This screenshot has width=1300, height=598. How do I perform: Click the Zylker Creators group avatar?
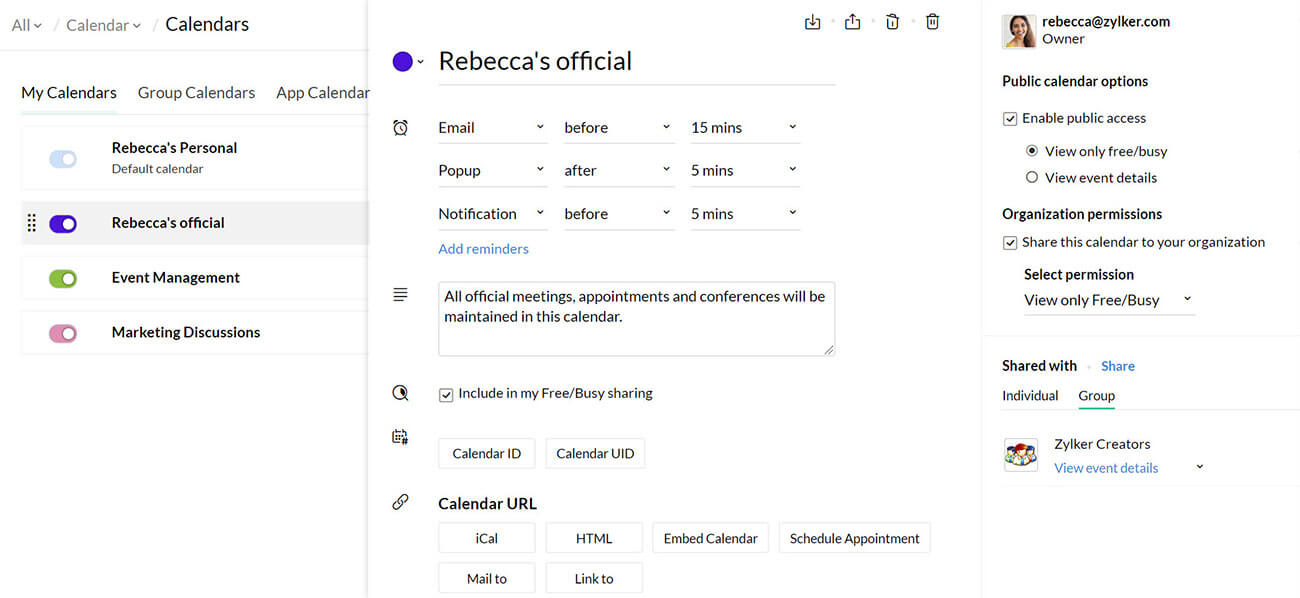pyautogui.click(x=1020, y=455)
